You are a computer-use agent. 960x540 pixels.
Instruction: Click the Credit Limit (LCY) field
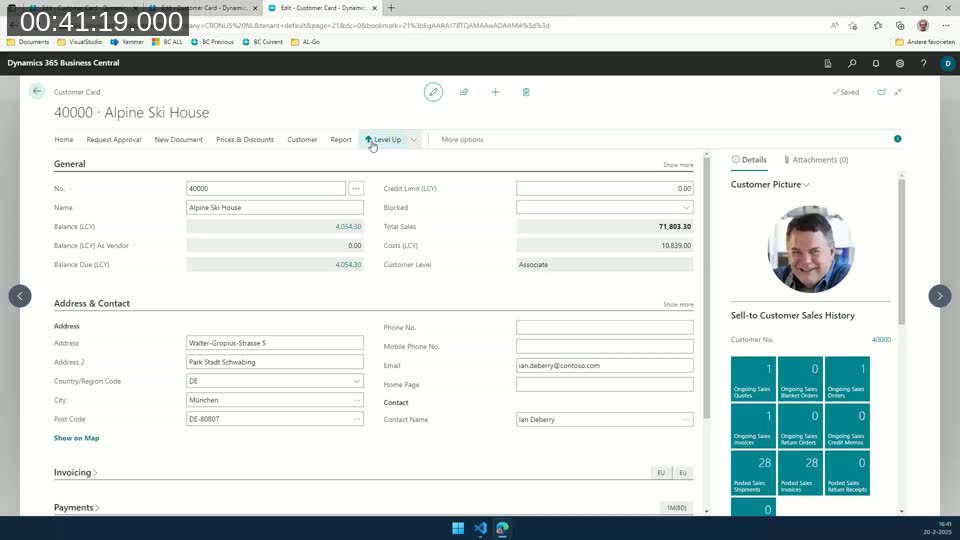605,189
